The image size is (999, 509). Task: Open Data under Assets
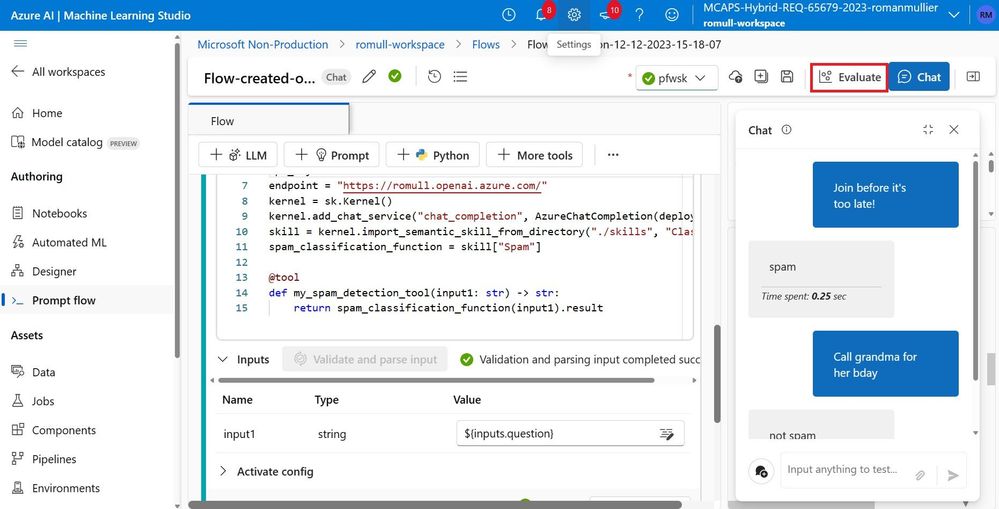click(33, 372)
